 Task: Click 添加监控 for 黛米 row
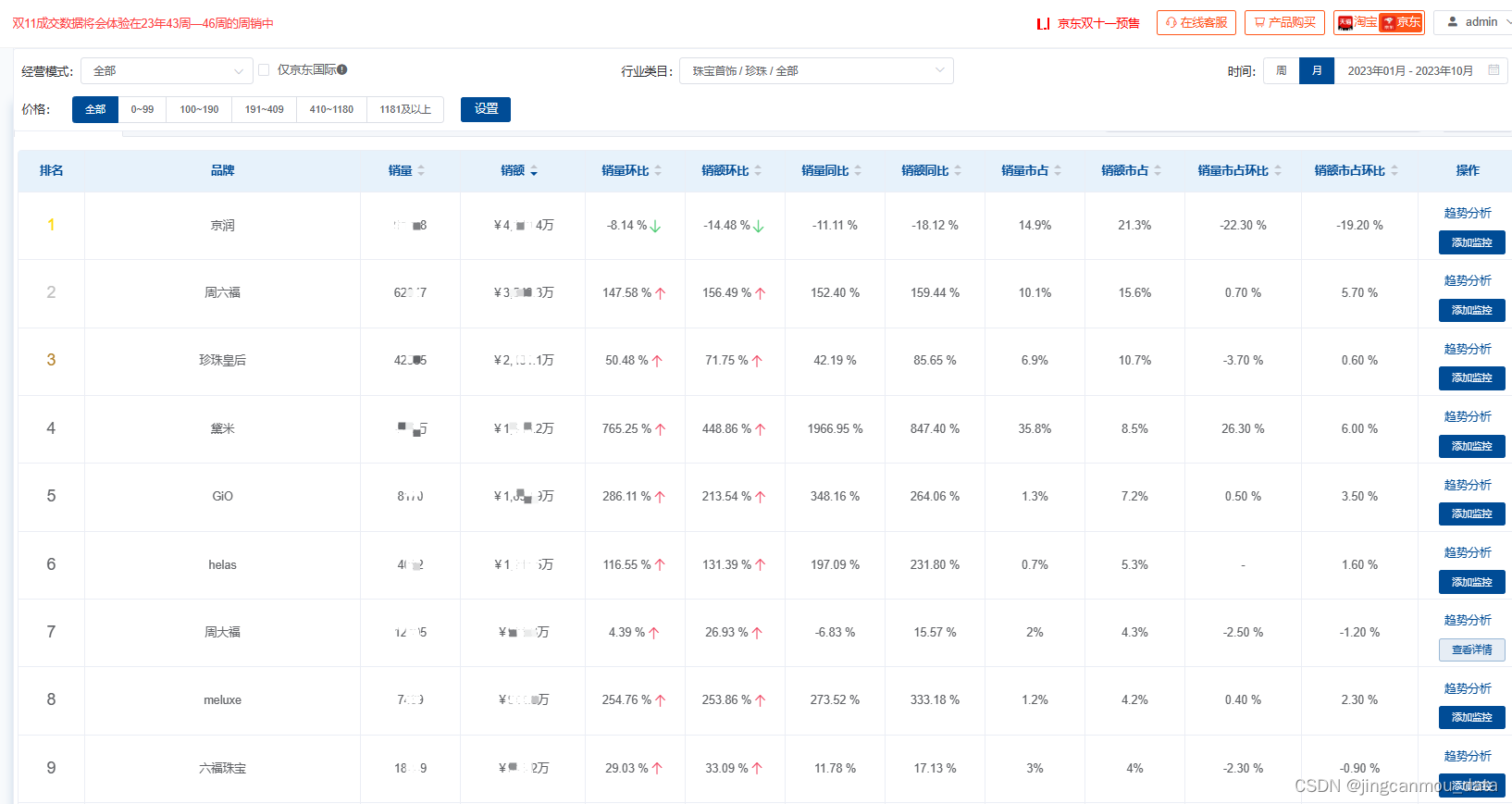(x=1471, y=446)
